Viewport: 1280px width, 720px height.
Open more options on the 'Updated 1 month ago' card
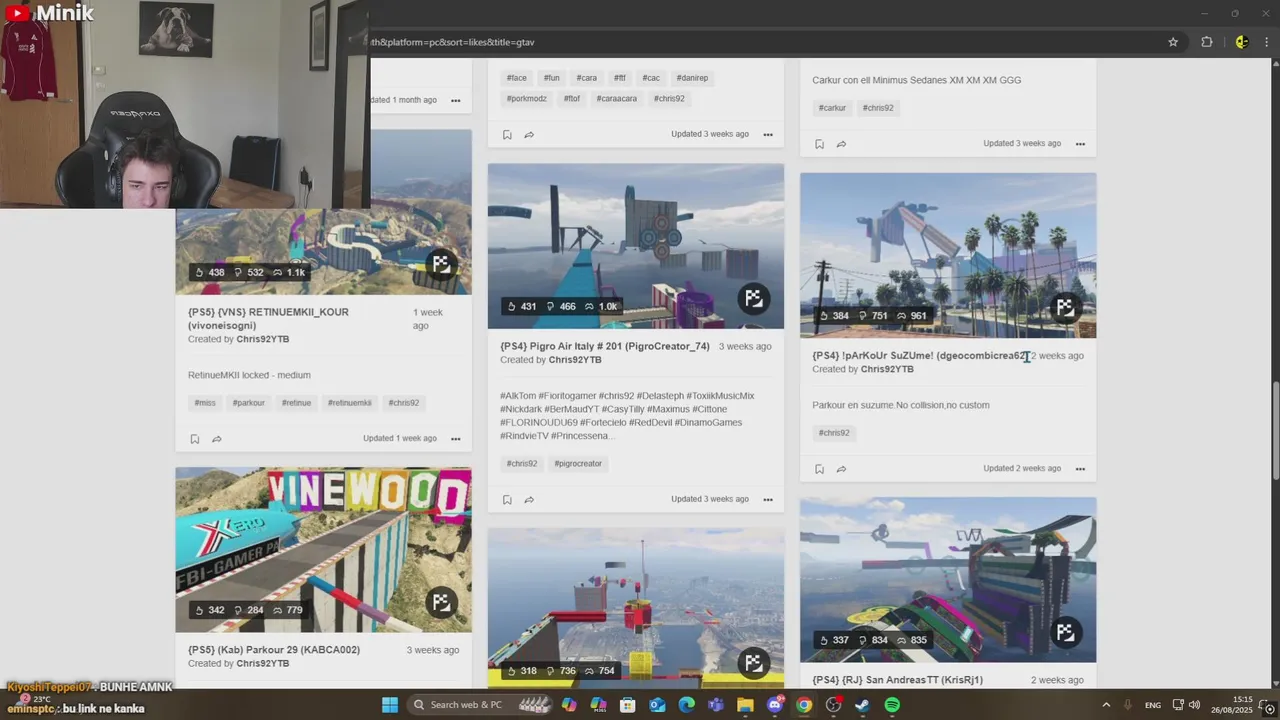coord(456,100)
